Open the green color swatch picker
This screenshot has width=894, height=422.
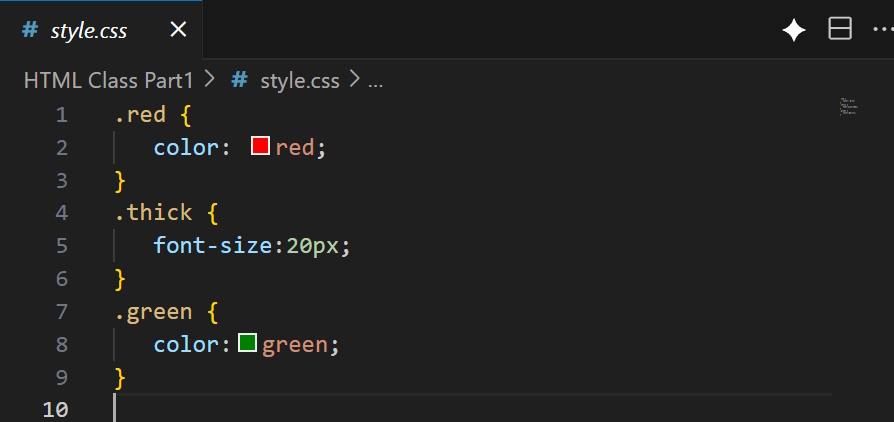(x=247, y=344)
